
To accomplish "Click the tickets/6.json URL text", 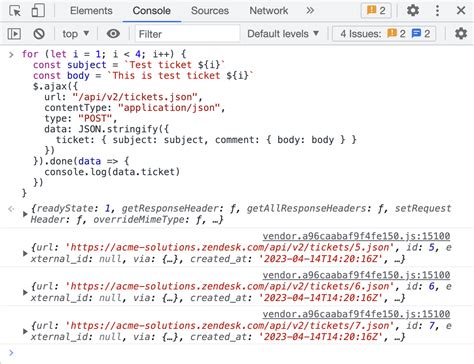I will (229, 286).
